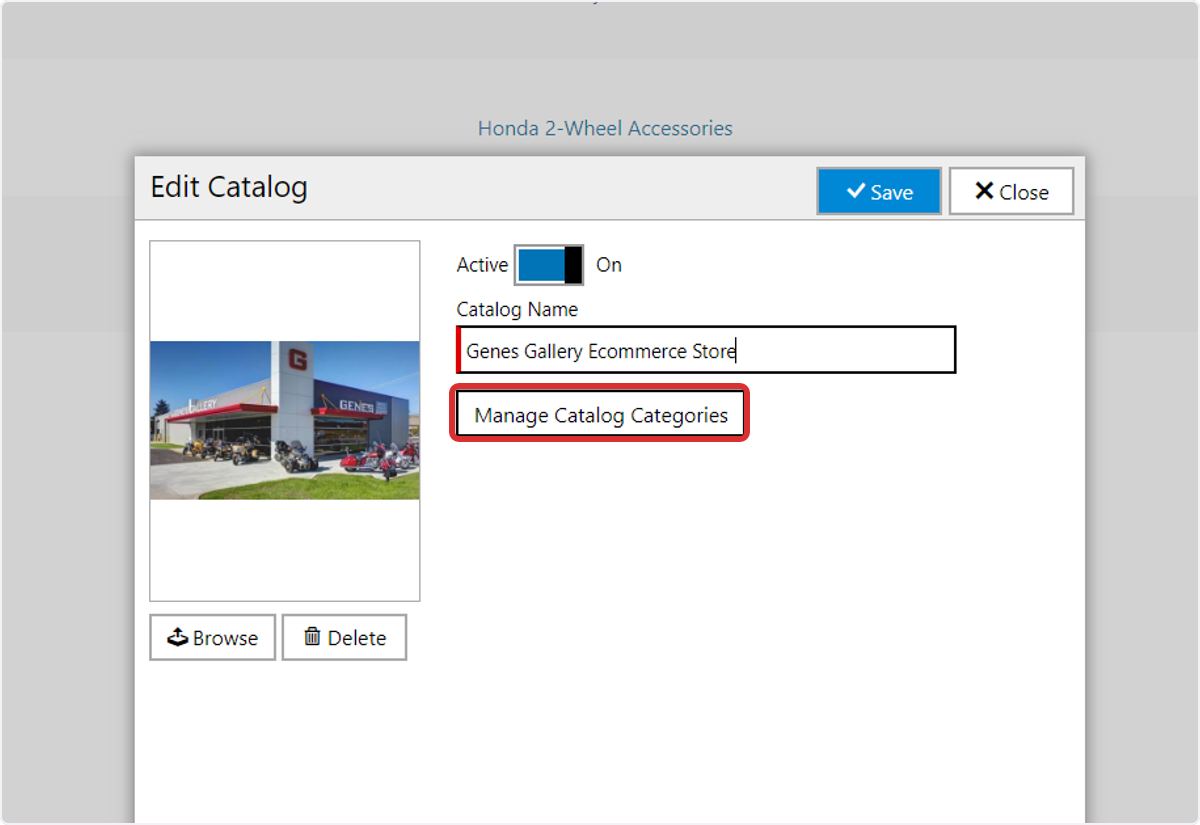Click the 'Edit Catalog' dialog title

(x=229, y=187)
